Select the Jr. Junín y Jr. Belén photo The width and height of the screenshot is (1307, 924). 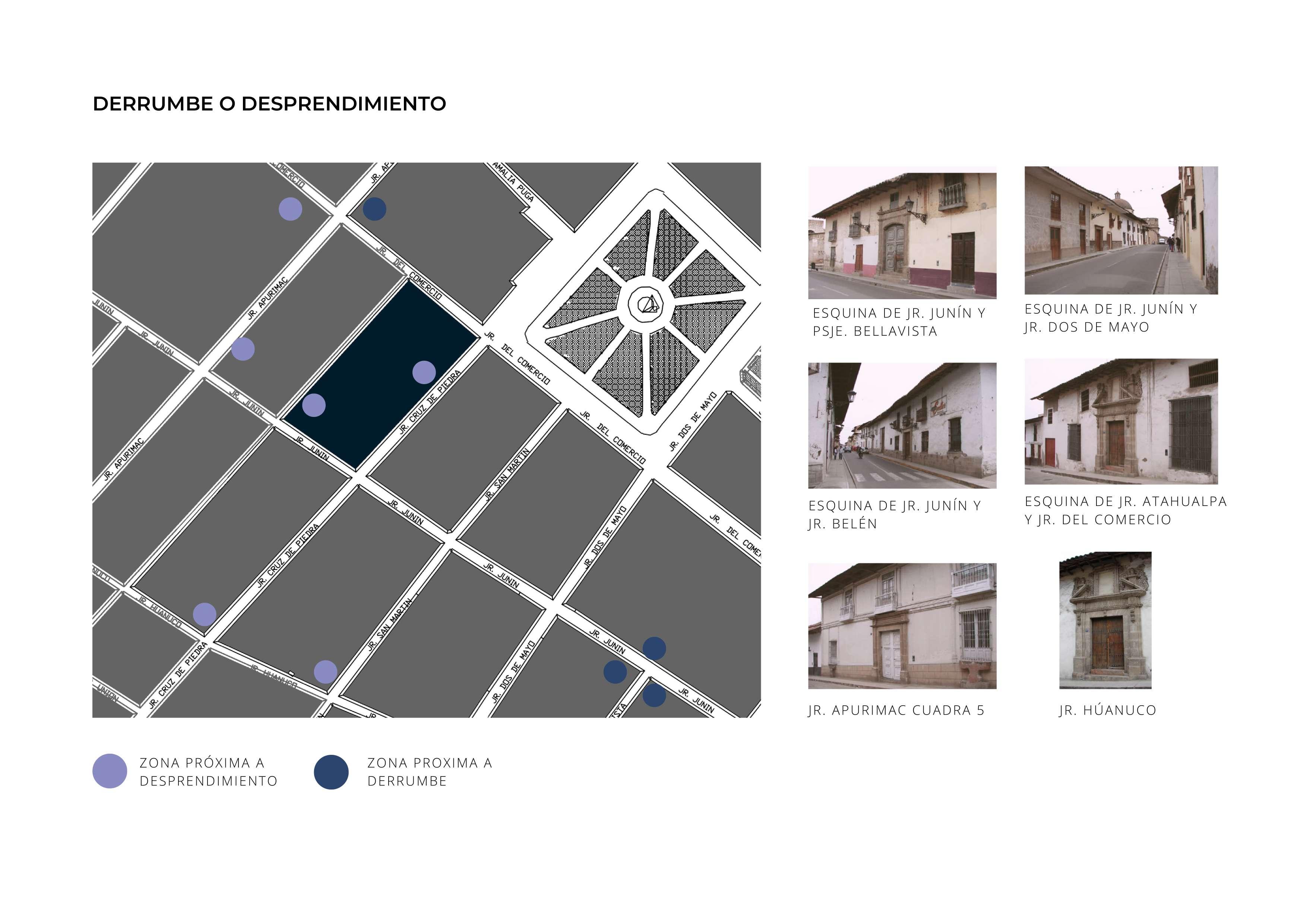[x=902, y=425]
